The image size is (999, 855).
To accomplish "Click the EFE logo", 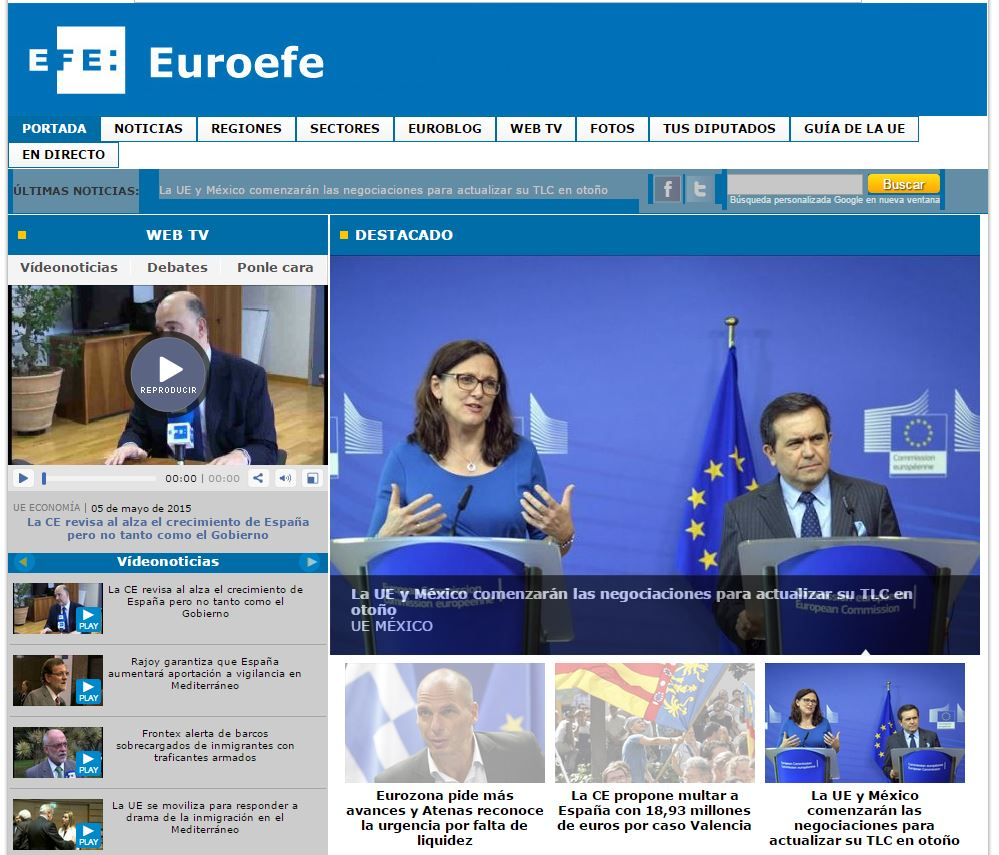I will click(x=76, y=60).
